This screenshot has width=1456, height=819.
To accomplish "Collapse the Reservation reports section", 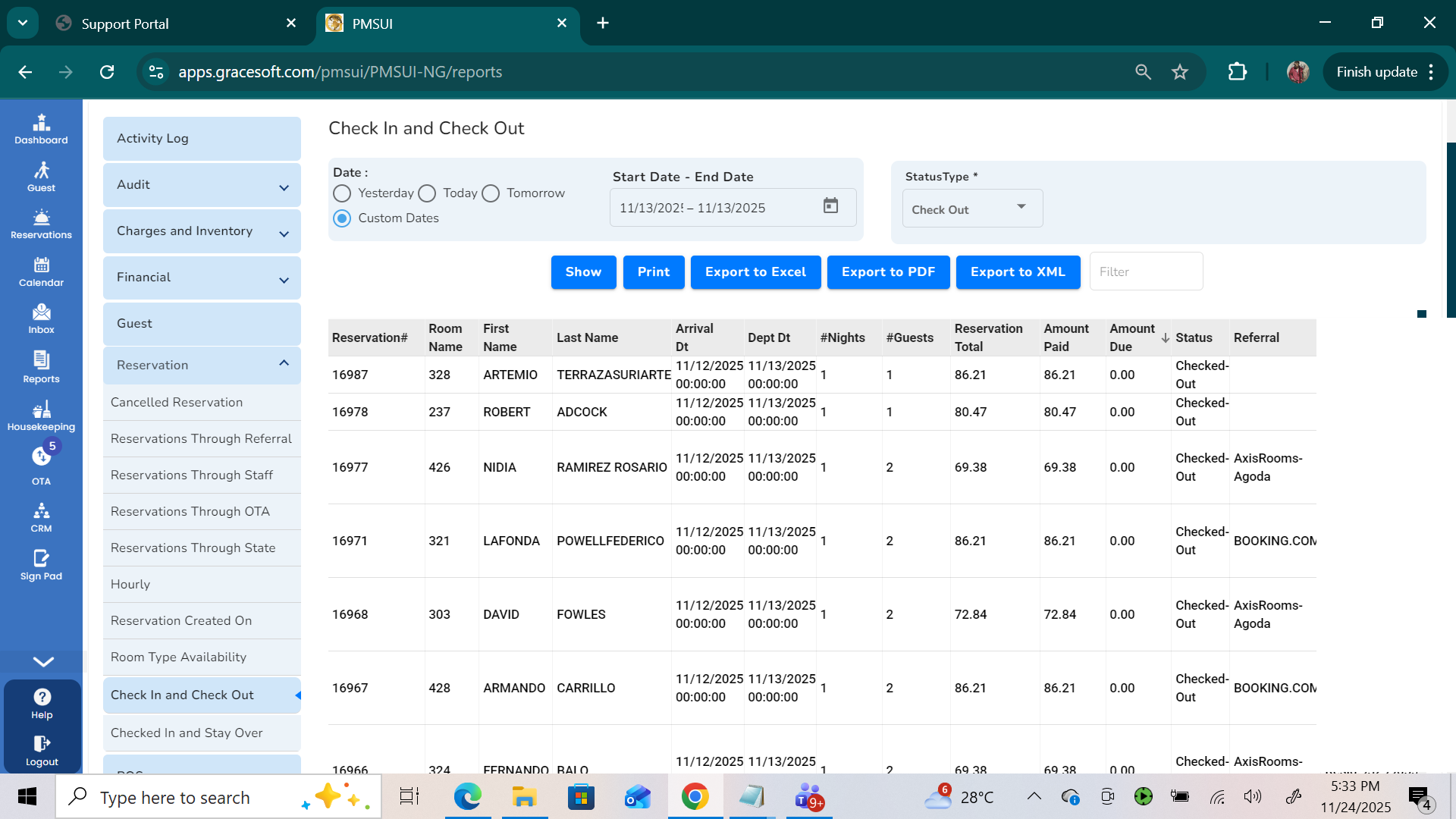I will (x=202, y=365).
